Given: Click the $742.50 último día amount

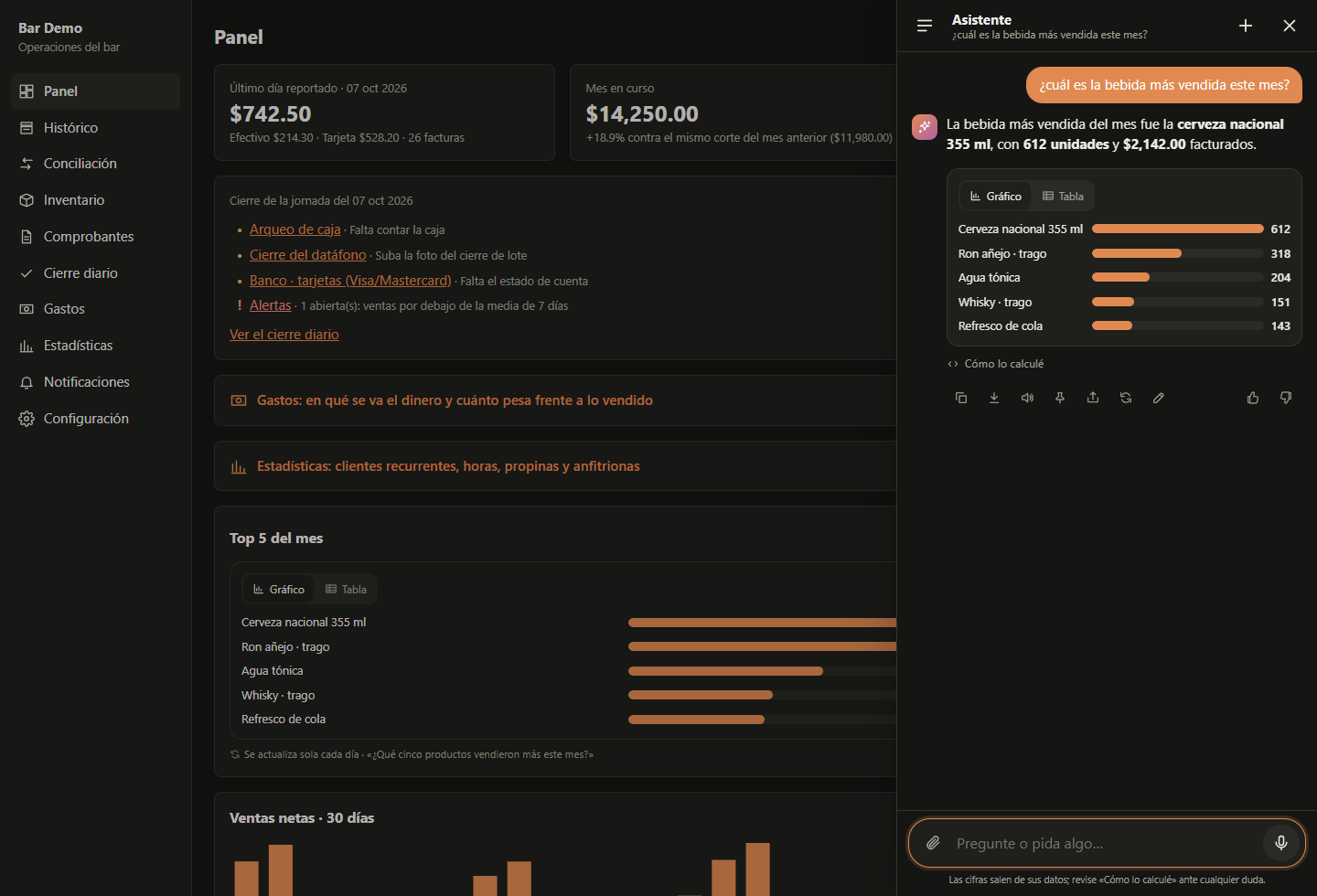Looking at the screenshot, I should (x=271, y=114).
